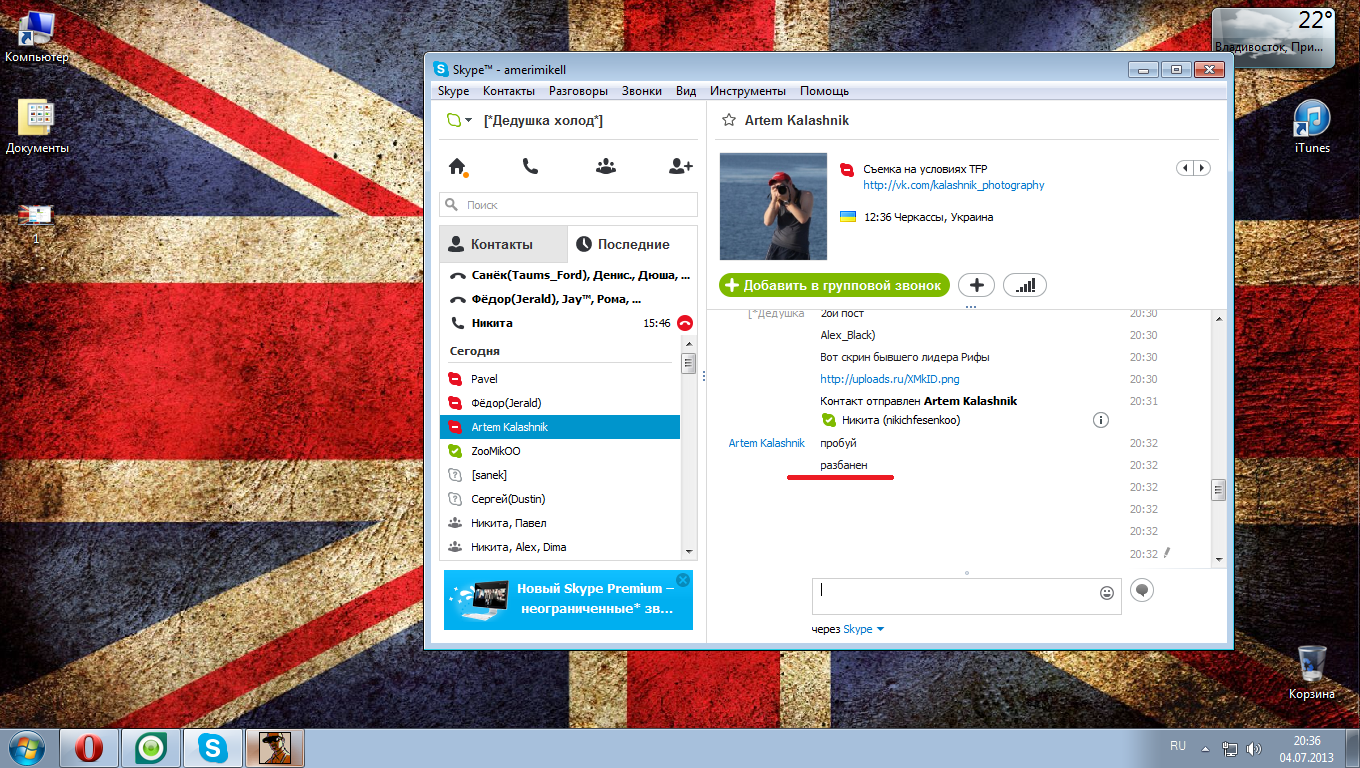Screen dimensions: 1360x768
Task: Click the search field in contacts
Action: coord(568,204)
